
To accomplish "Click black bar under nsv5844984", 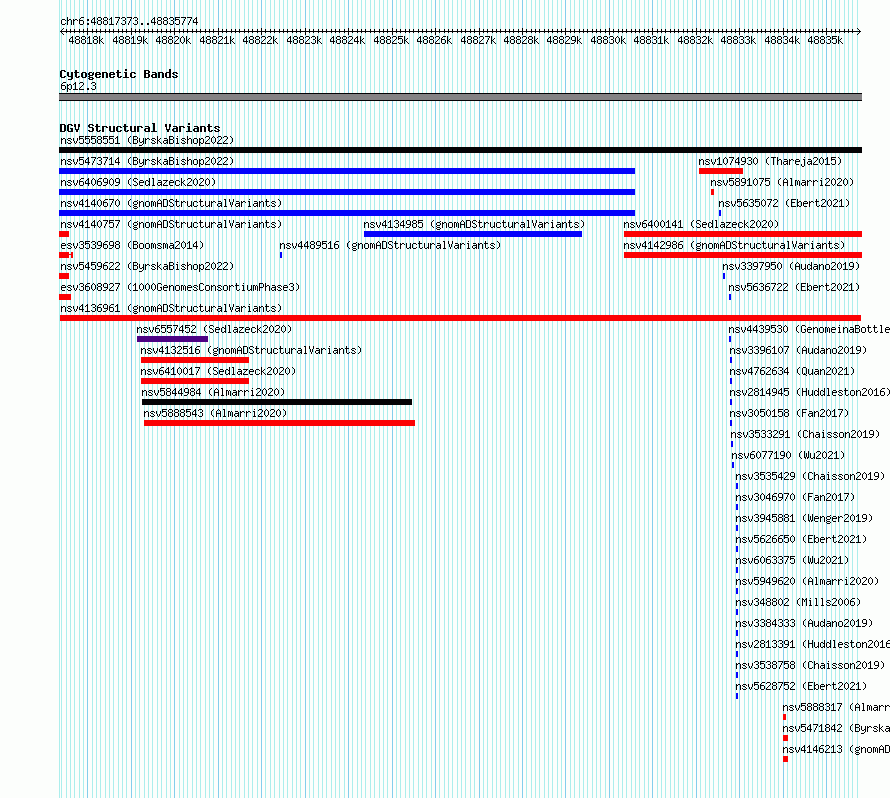I will click(277, 402).
